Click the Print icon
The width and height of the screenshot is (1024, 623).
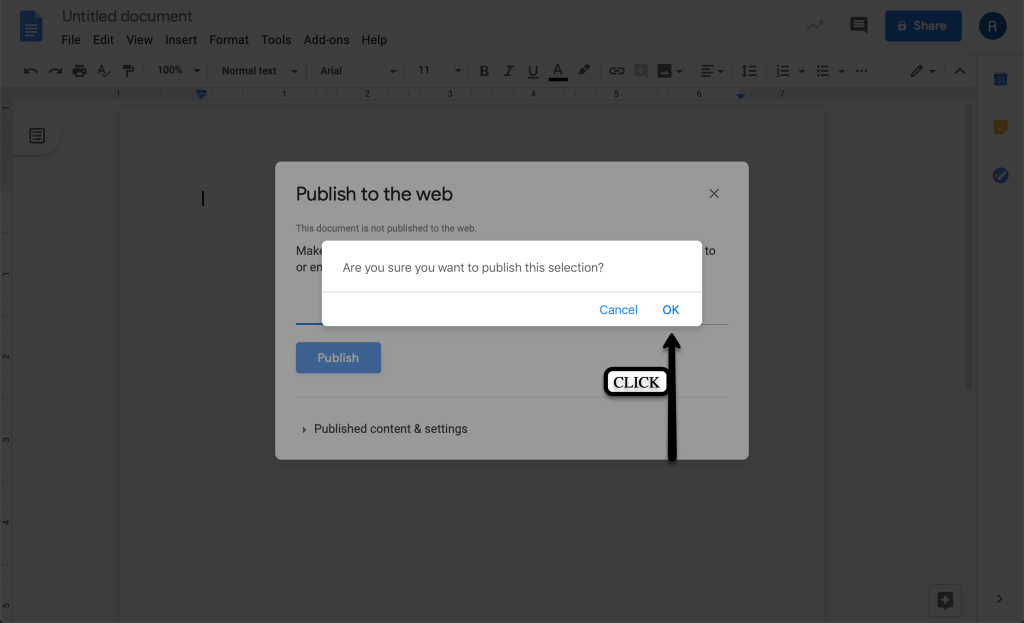coord(79,71)
